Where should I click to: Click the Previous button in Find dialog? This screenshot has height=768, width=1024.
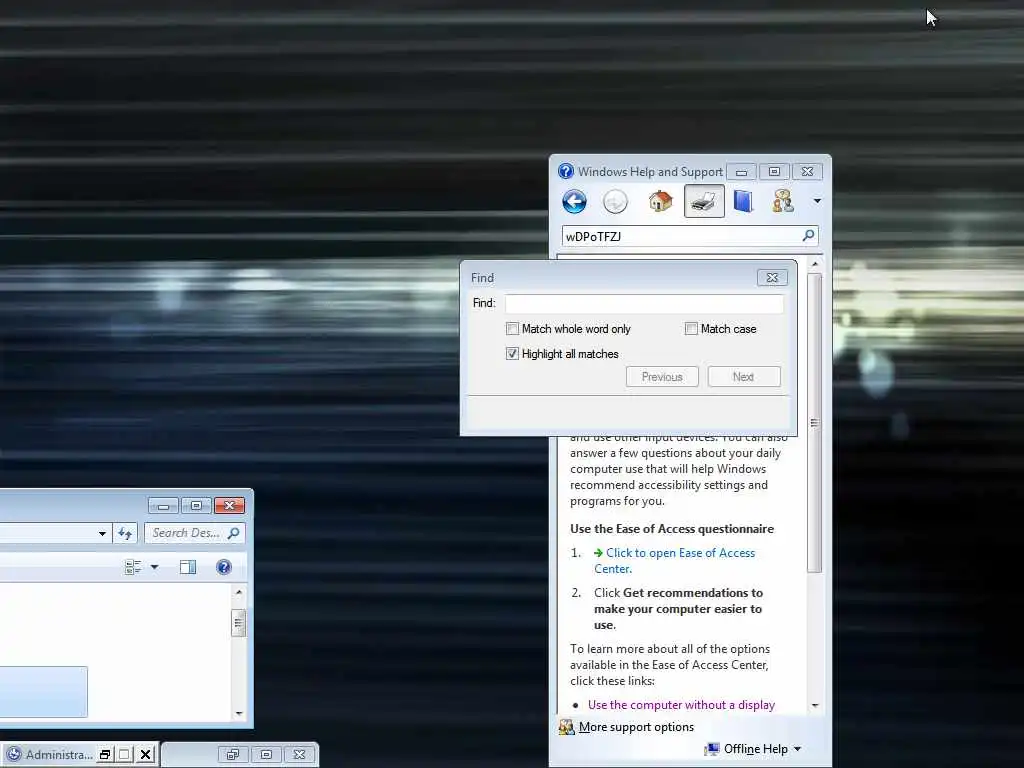(x=662, y=377)
